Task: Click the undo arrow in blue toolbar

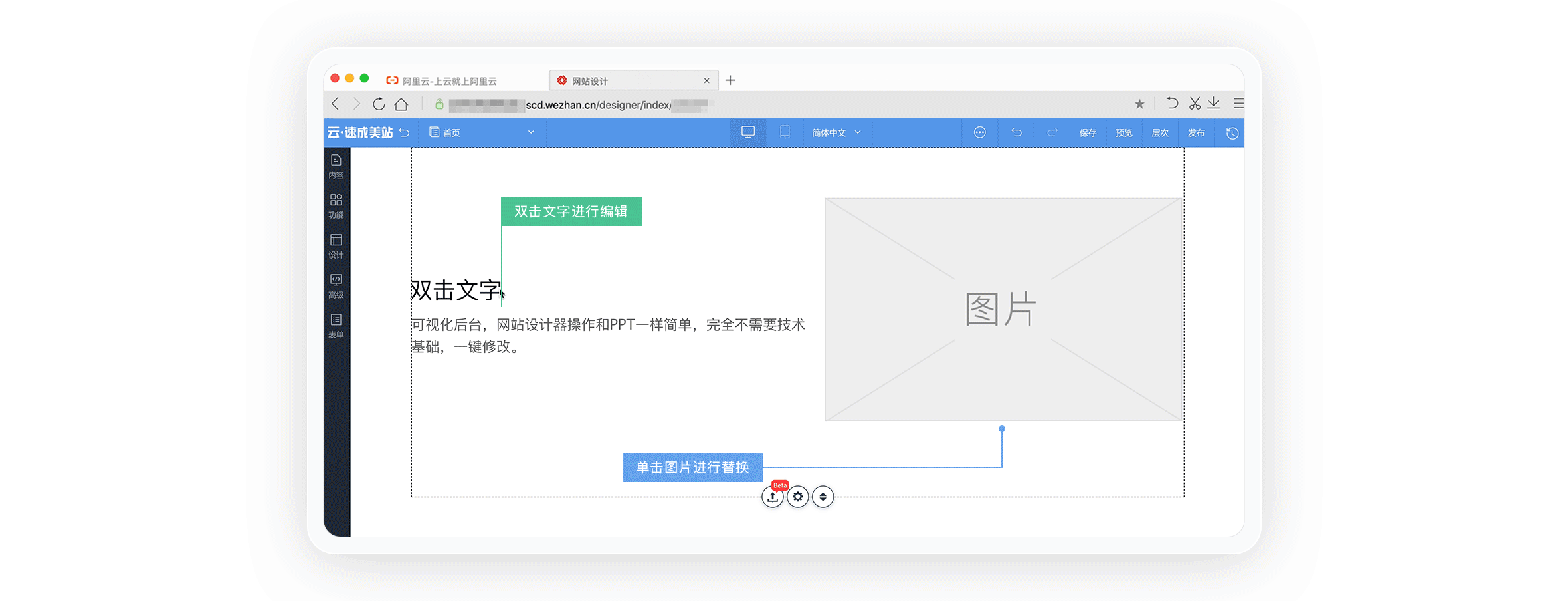Action: (1016, 132)
